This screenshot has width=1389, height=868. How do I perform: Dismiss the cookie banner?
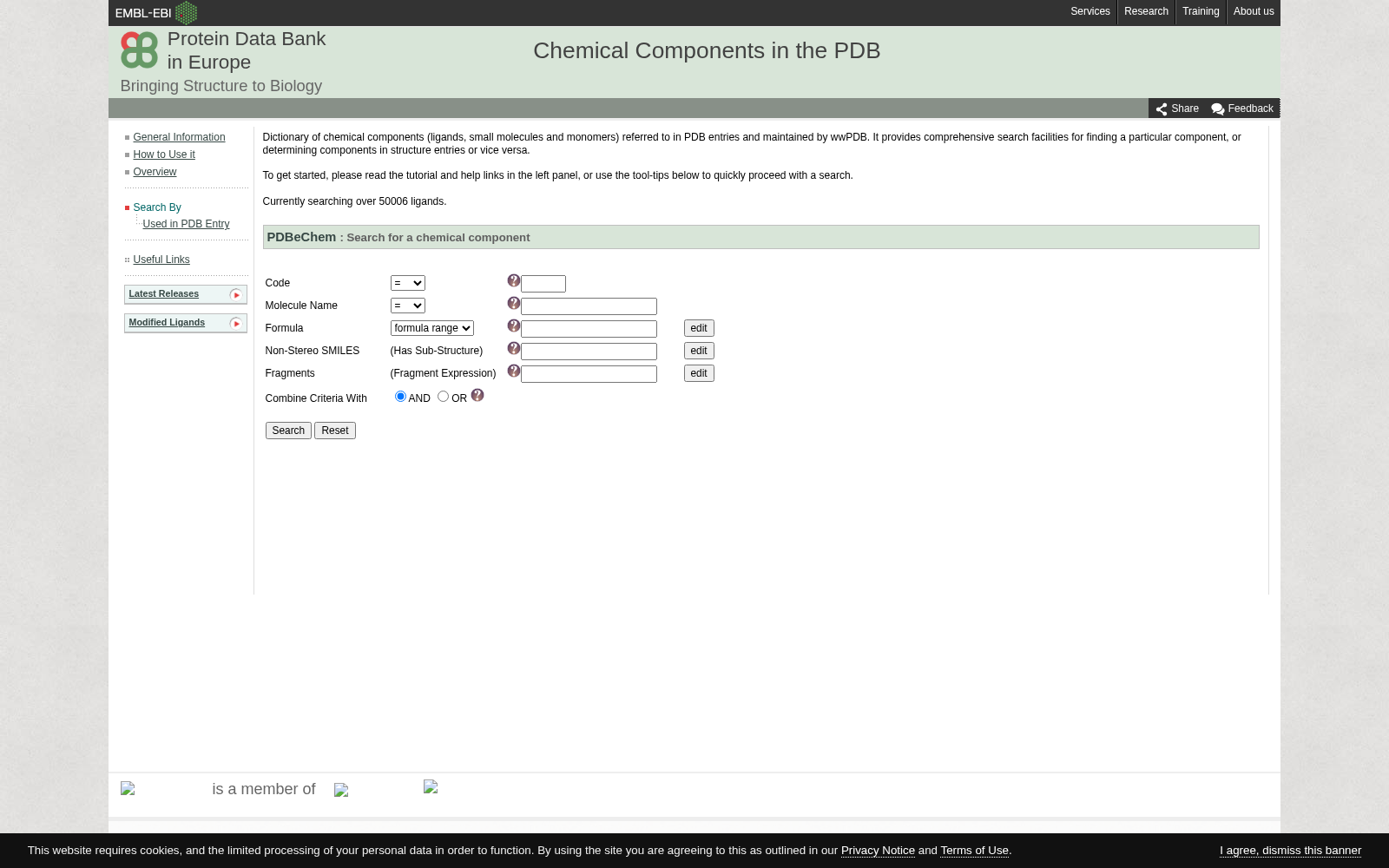pos(1290,851)
